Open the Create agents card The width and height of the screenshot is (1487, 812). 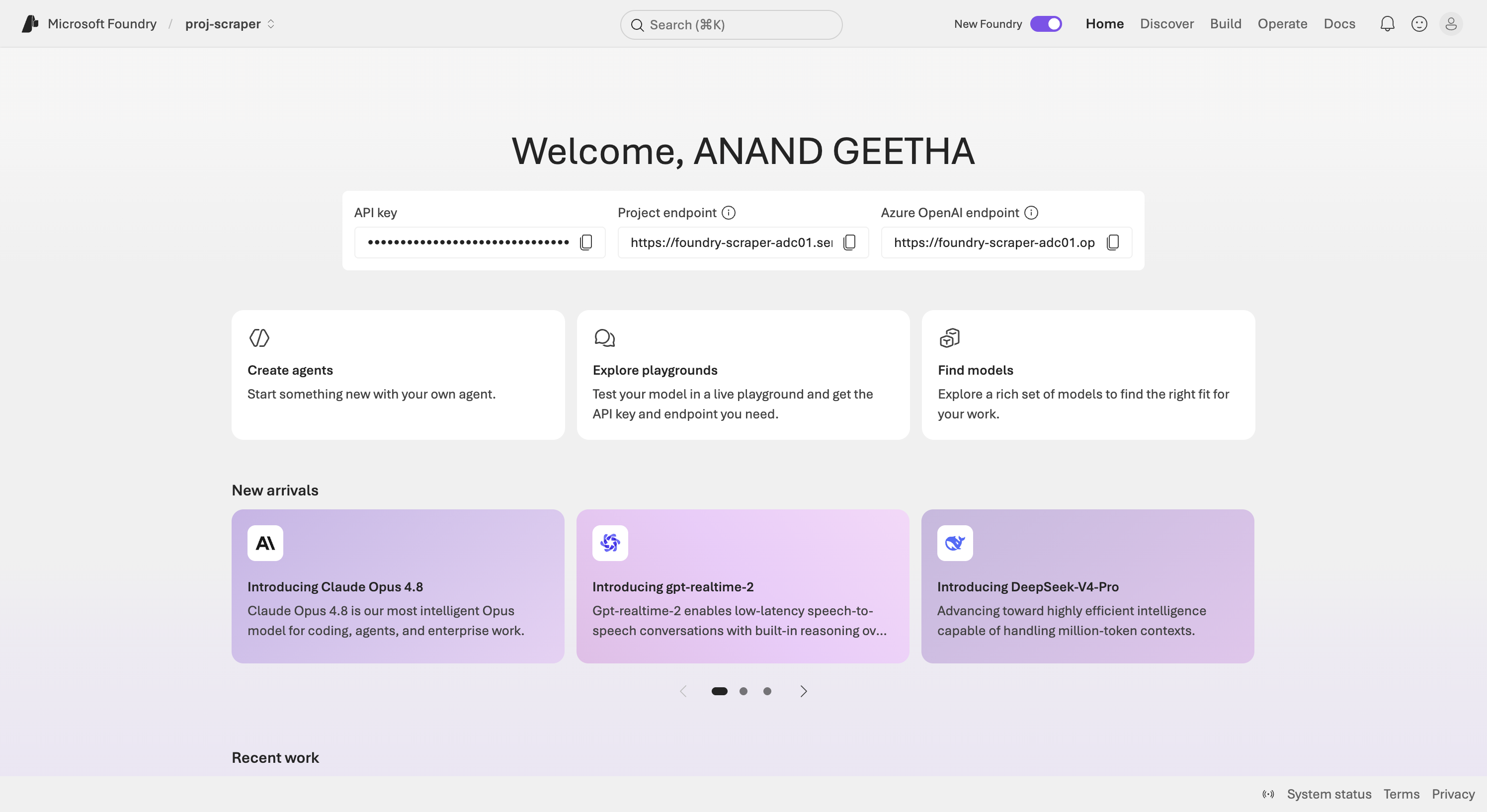point(398,375)
